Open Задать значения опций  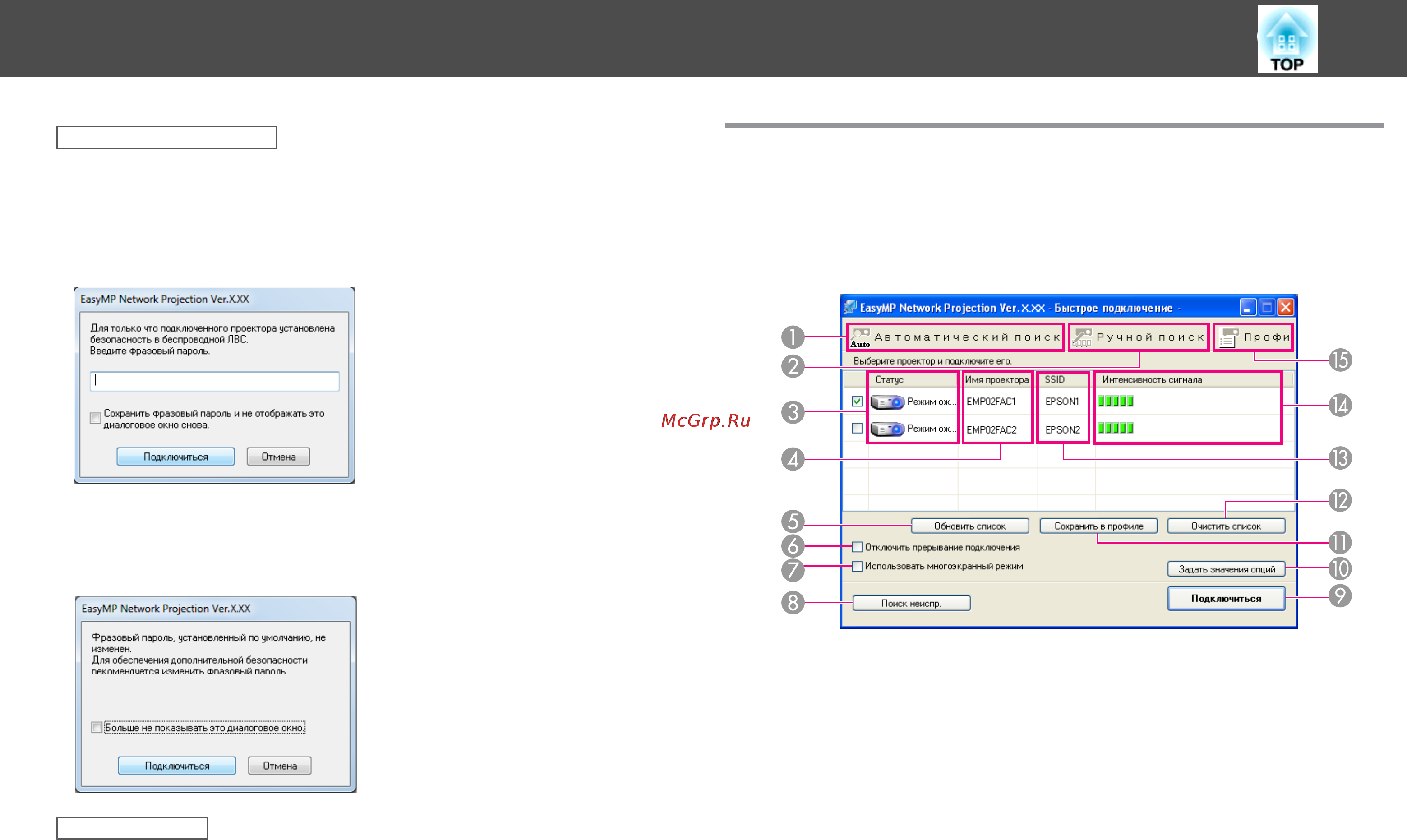tap(1226, 569)
